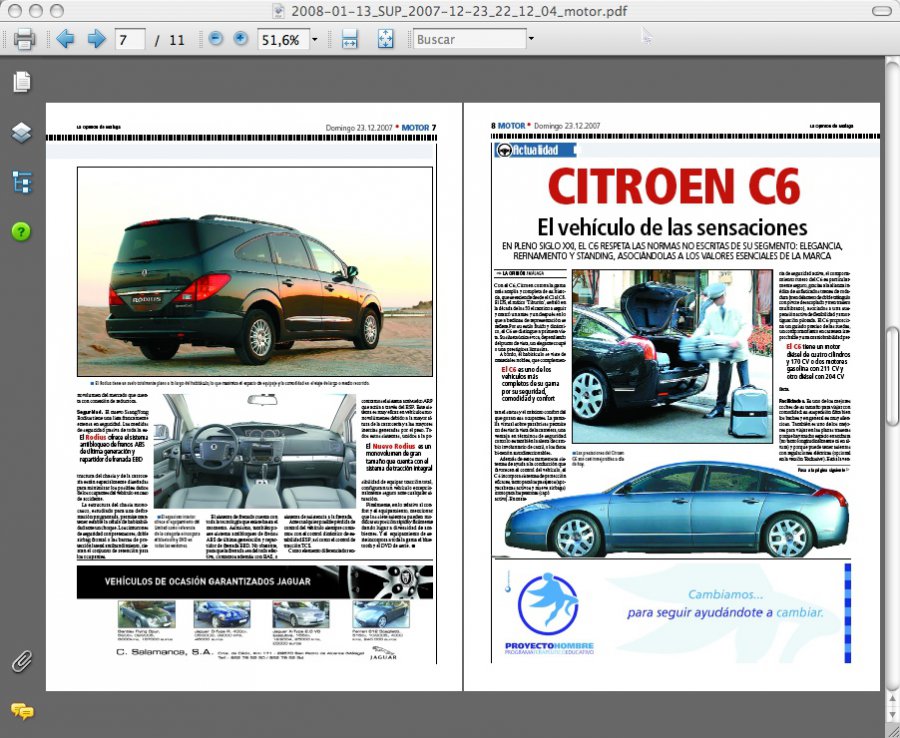Click the photo of the bellhop loading luggage
Screen dimensions: 900x738
click(672, 356)
